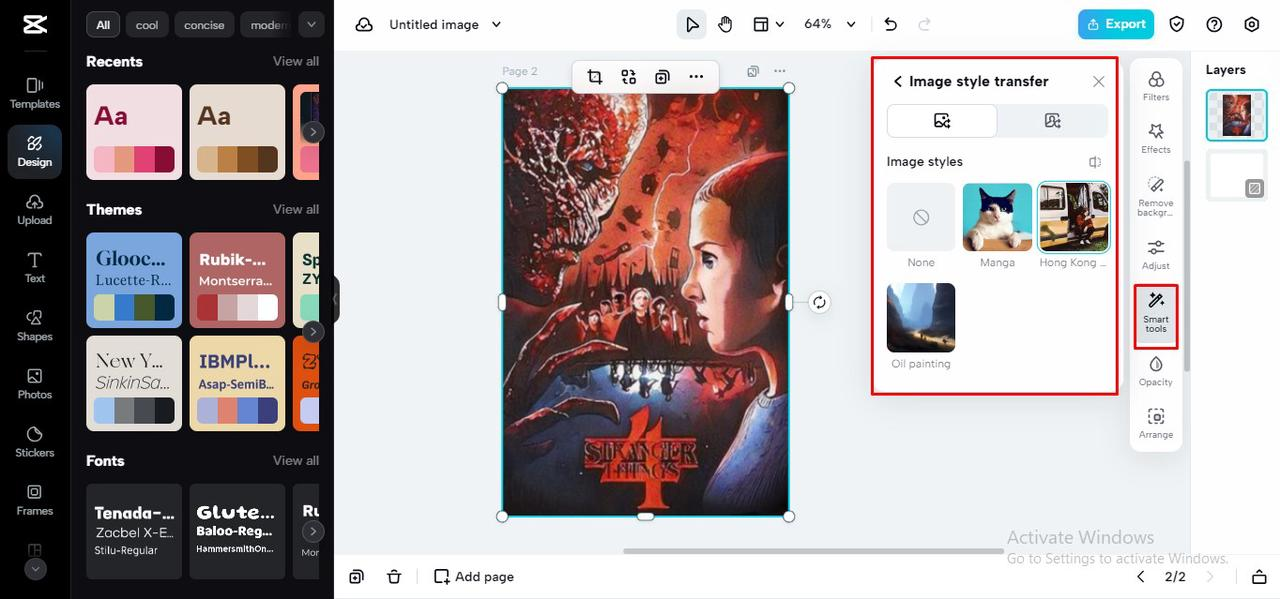Open the Shapes panel

35,325
